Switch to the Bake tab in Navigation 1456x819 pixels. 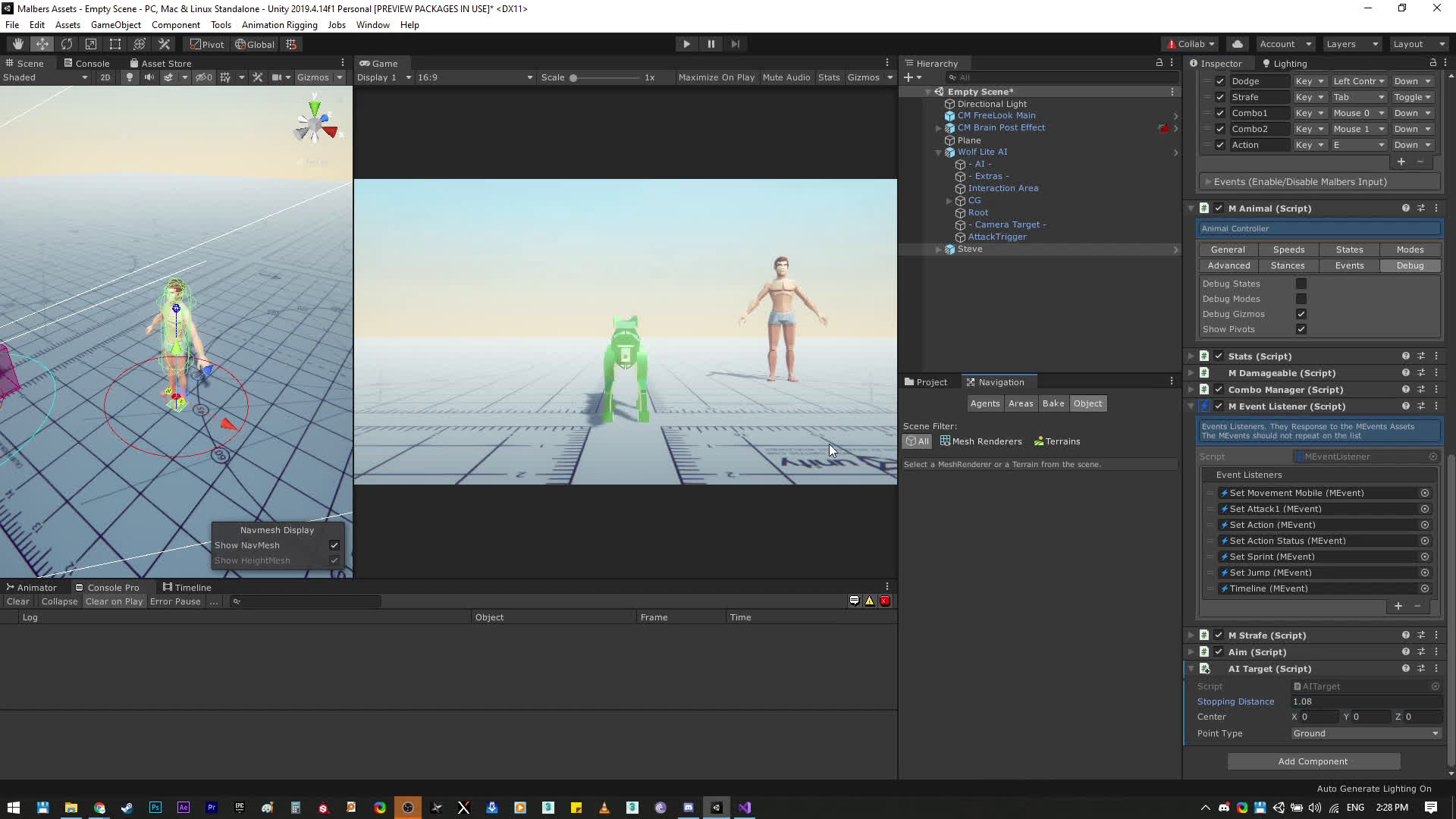pyautogui.click(x=1053, y=403)
